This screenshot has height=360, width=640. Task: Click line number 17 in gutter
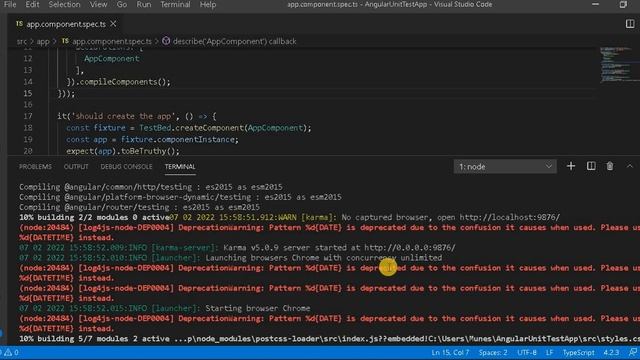(x=27, y=116)
